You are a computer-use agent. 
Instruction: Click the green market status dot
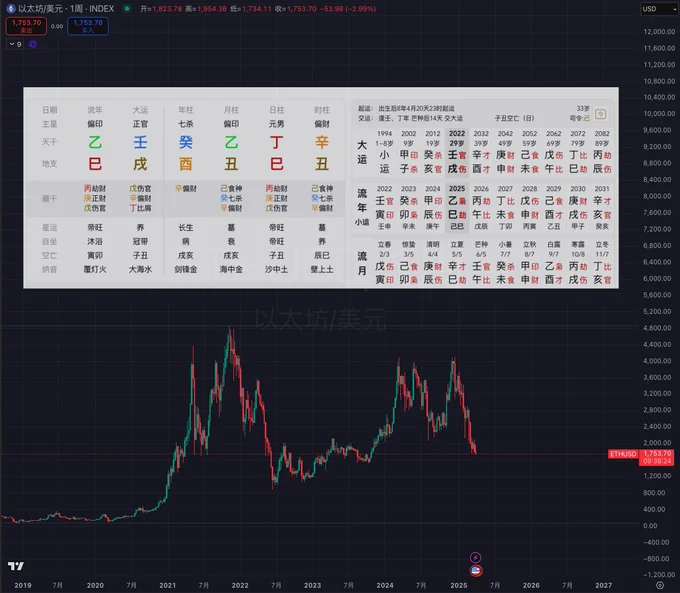[x=127, y=8]
